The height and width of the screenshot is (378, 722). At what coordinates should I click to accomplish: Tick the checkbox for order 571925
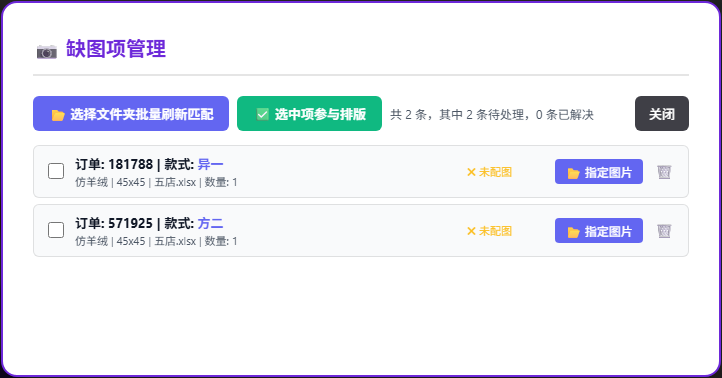tap(56, 230)
